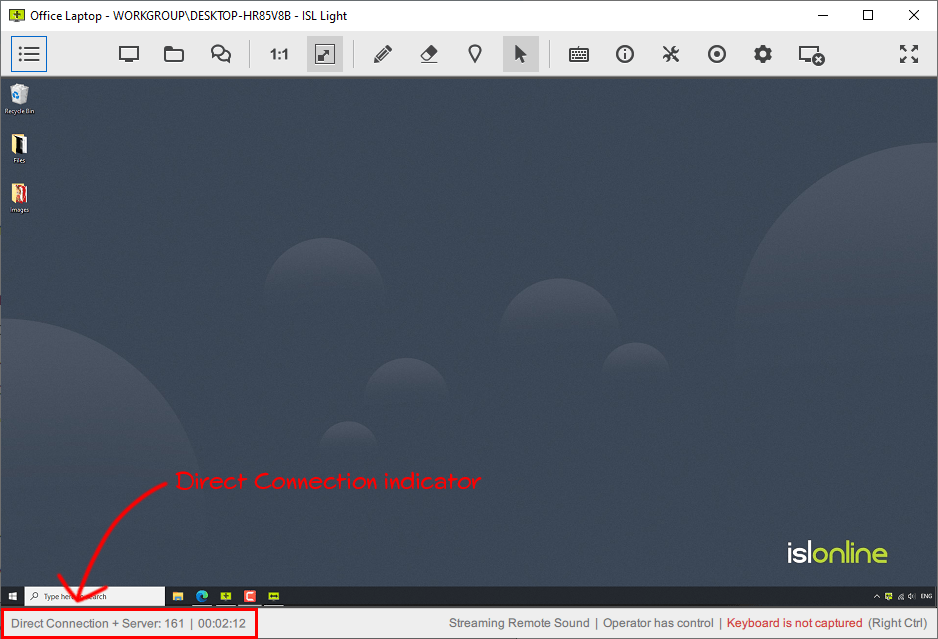Select the pencil drawing tool
Screen dimensions: 938x639
pos(383,54)
